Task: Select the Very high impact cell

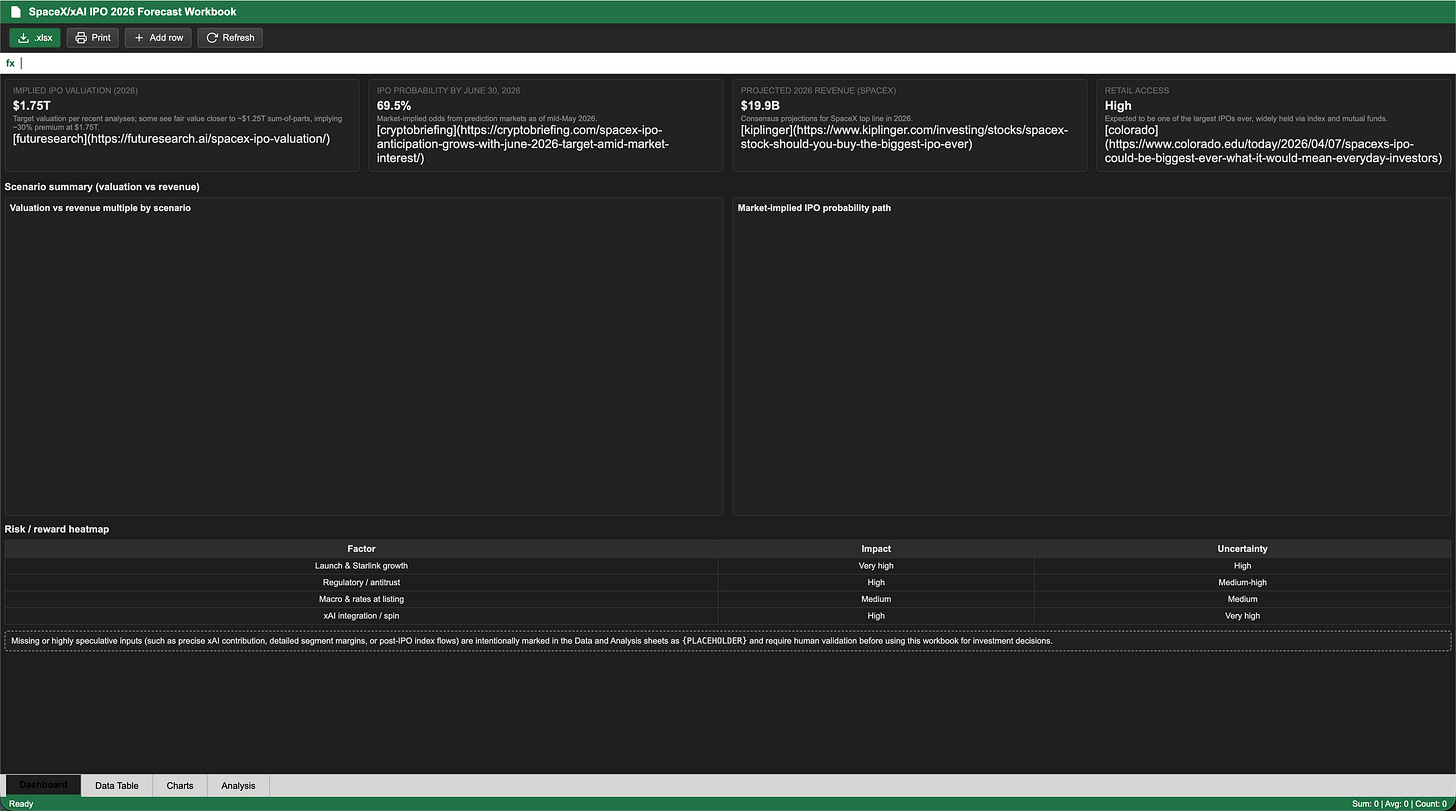Action: point(876,566)
